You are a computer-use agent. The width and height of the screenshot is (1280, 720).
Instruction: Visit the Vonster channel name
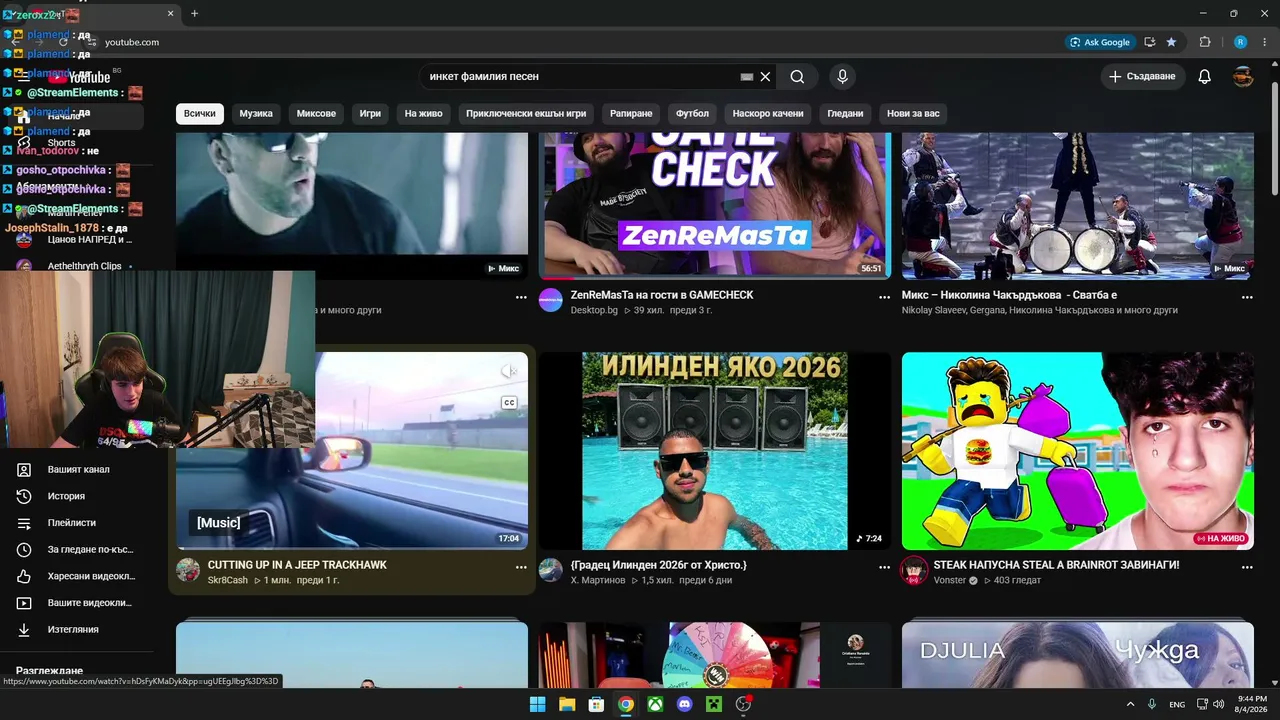pyautogui.click(x=950, y=580)
